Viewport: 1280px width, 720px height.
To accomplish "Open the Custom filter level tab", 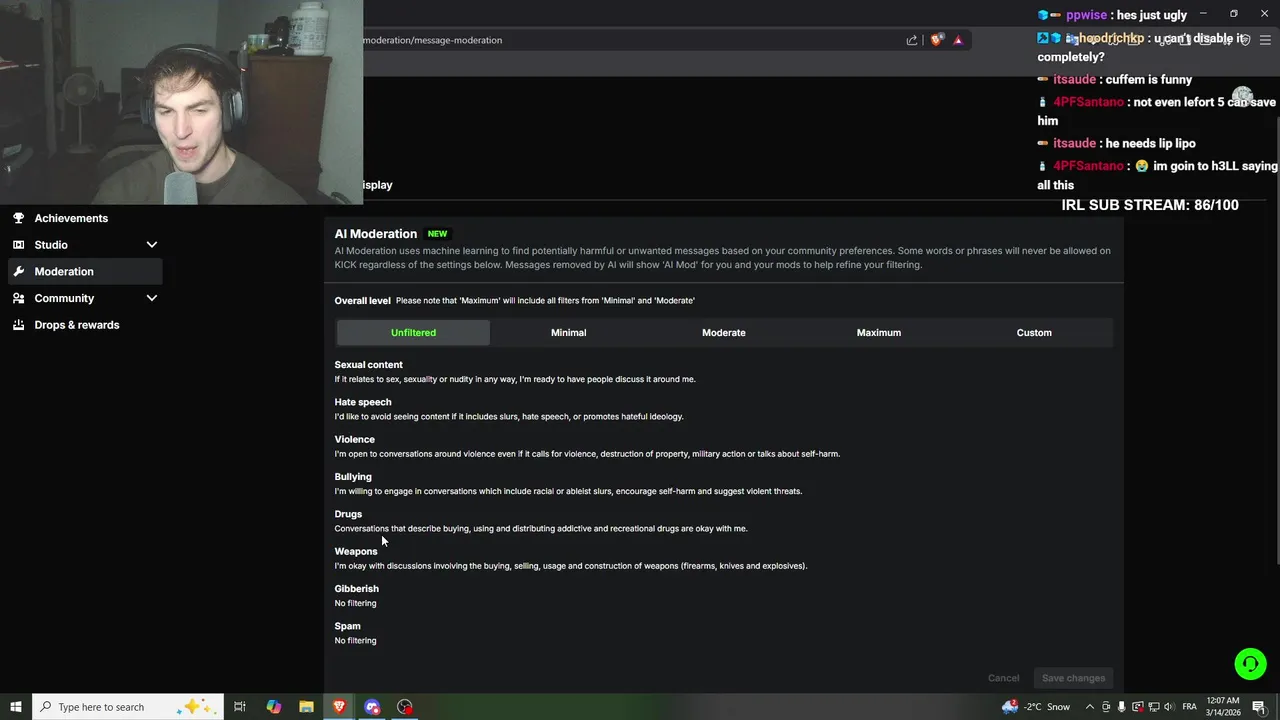I will (1034, 332).
